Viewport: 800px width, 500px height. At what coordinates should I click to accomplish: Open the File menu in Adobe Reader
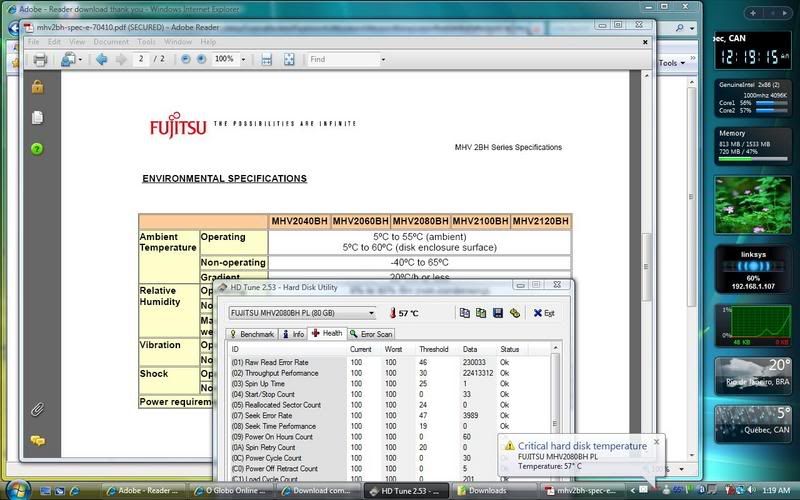coord(33,42)
